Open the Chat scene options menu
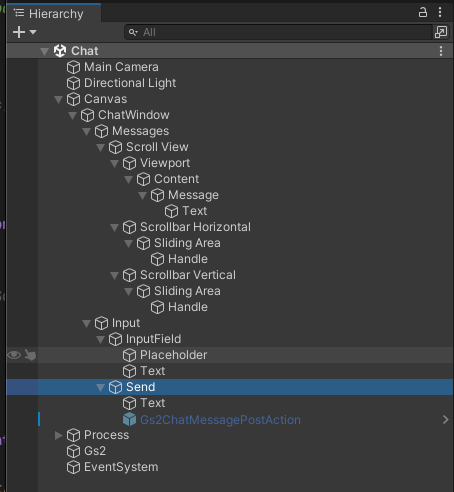 pos(441,51)
